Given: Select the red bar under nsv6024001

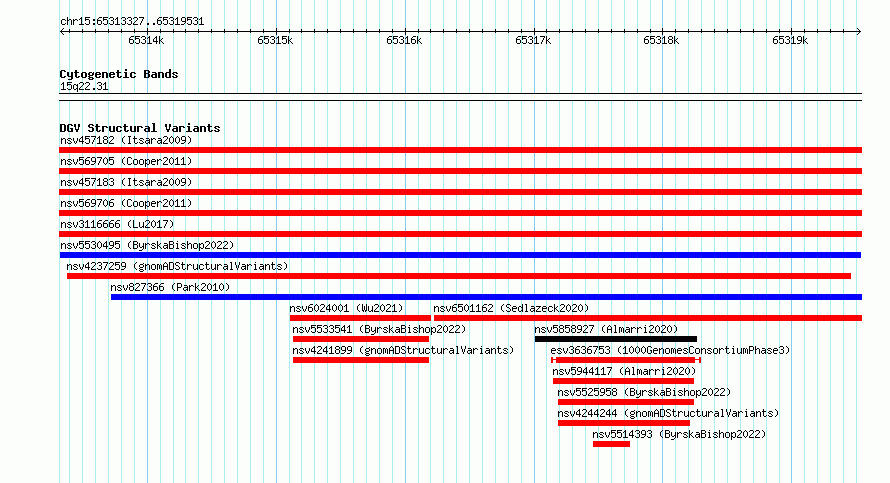Looking at the screenshot, I should (360, 318).
